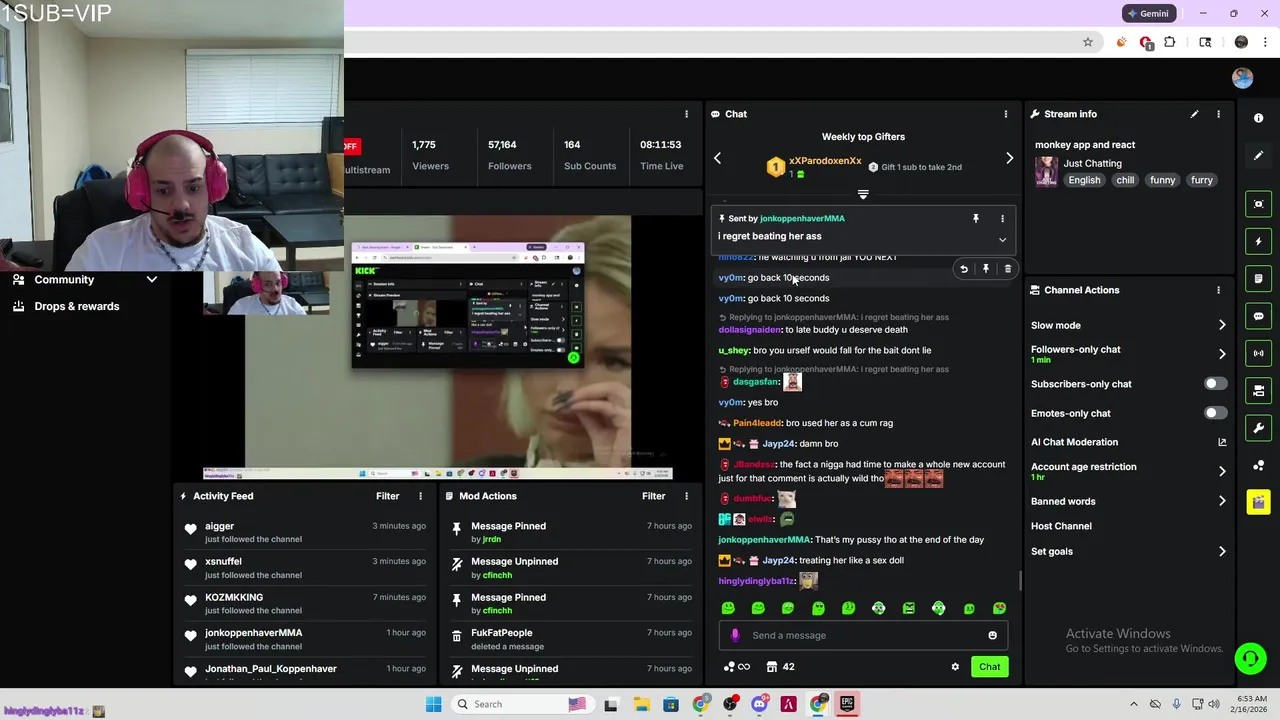Expand Account age restriction options
1280x720 pixels.
tap(1222, 471)
